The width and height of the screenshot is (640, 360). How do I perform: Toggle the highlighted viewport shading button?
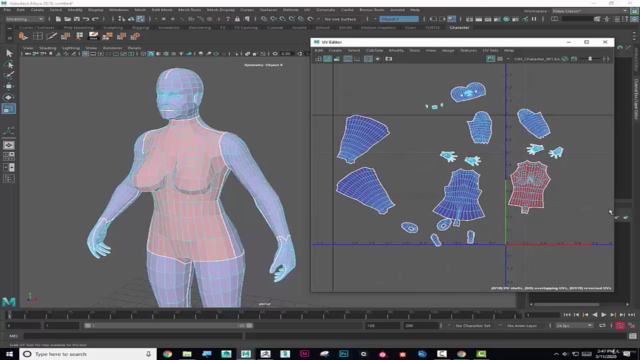tap(151, 53)
